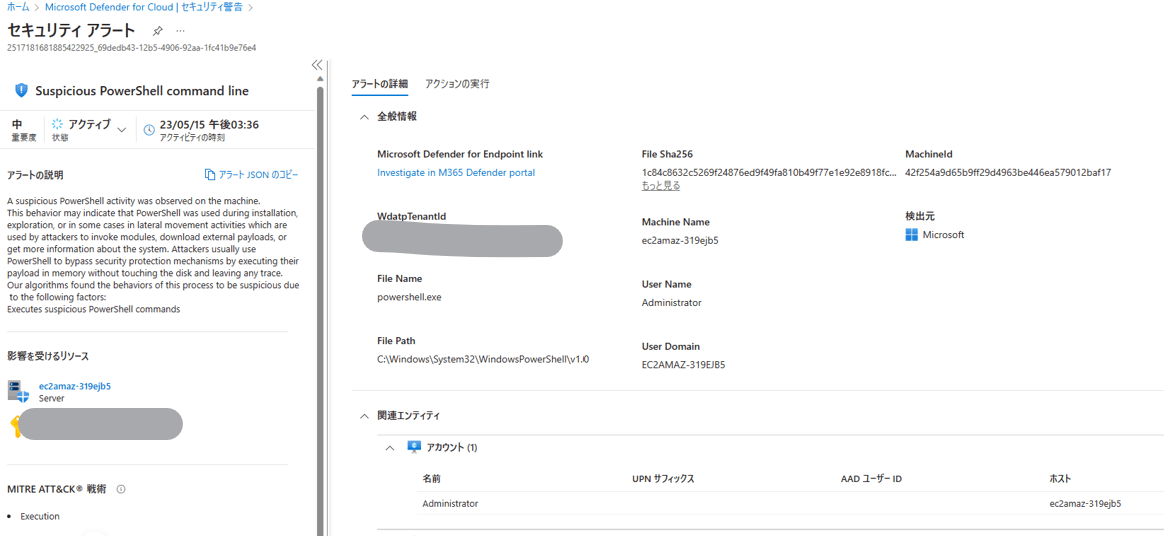Open the more options ellipsis menu
Screen dimensions: 1164x536
pyautogui.click(x=180, y=31)
